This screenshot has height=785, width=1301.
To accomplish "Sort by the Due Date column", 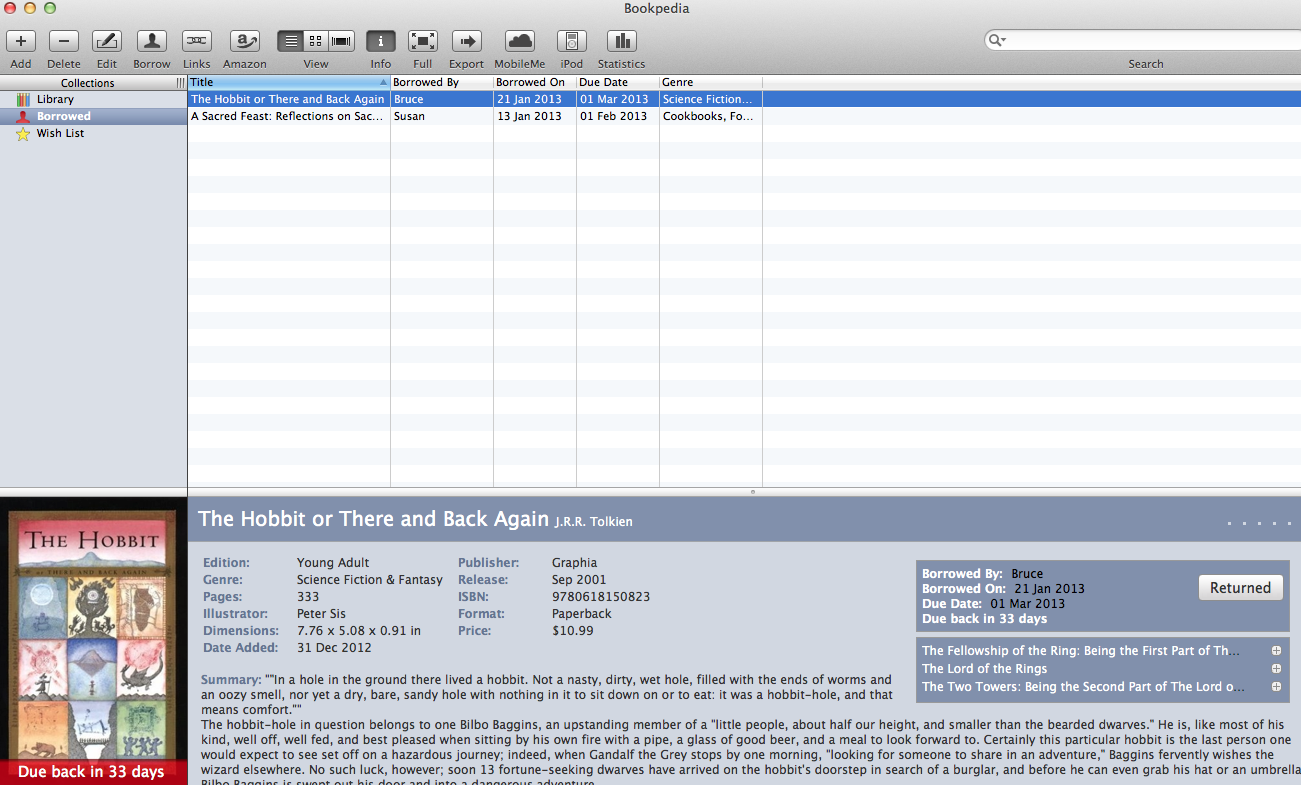I will click(x=618, y=82).
